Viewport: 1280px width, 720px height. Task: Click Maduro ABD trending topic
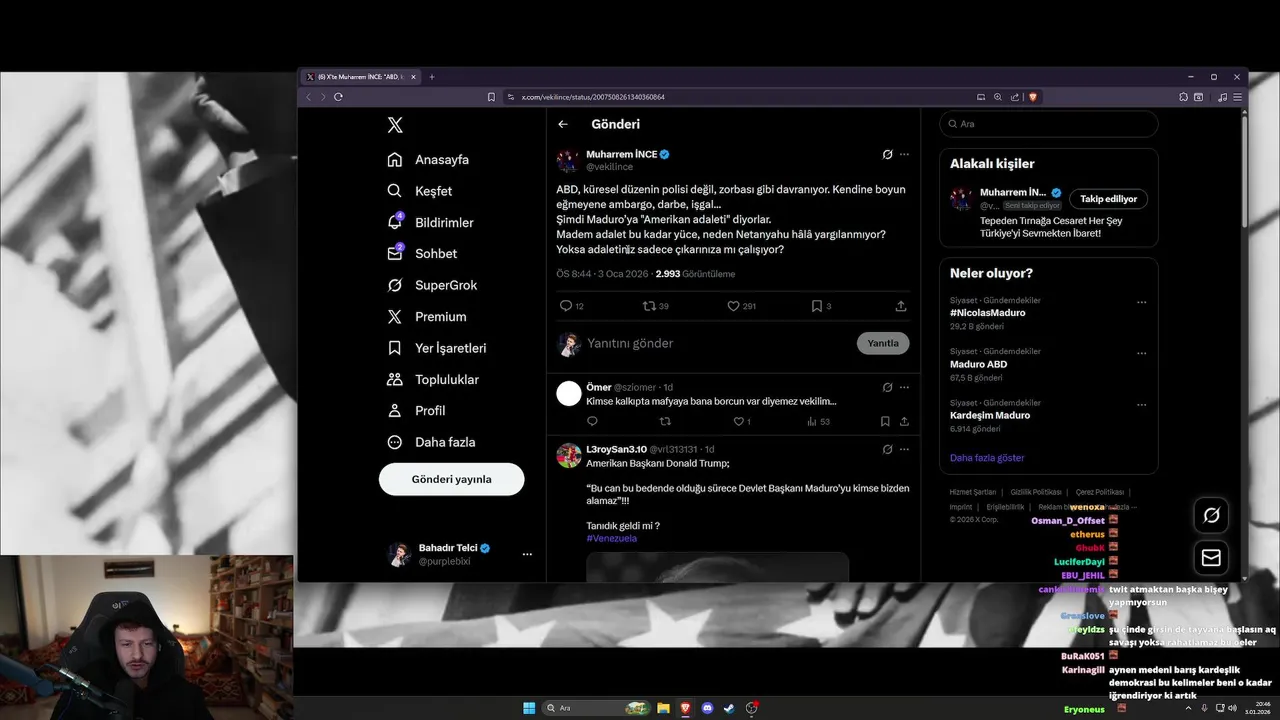pos(978,364)
